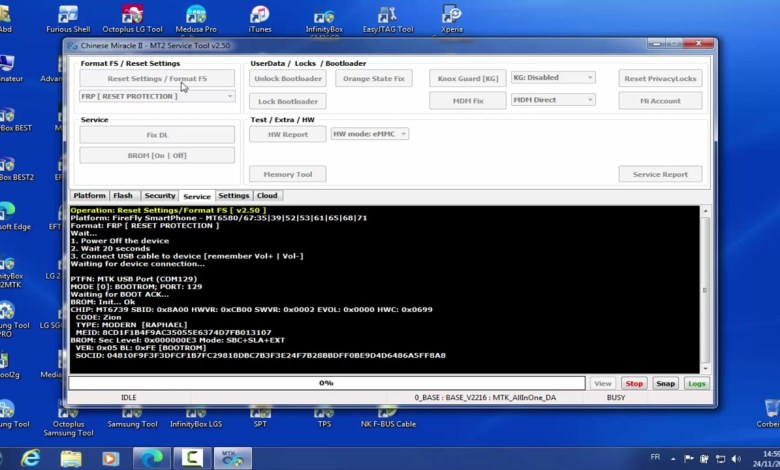Open the Octoplus LG Tool shortcut
780x470 pixels.
pos(132,18)
